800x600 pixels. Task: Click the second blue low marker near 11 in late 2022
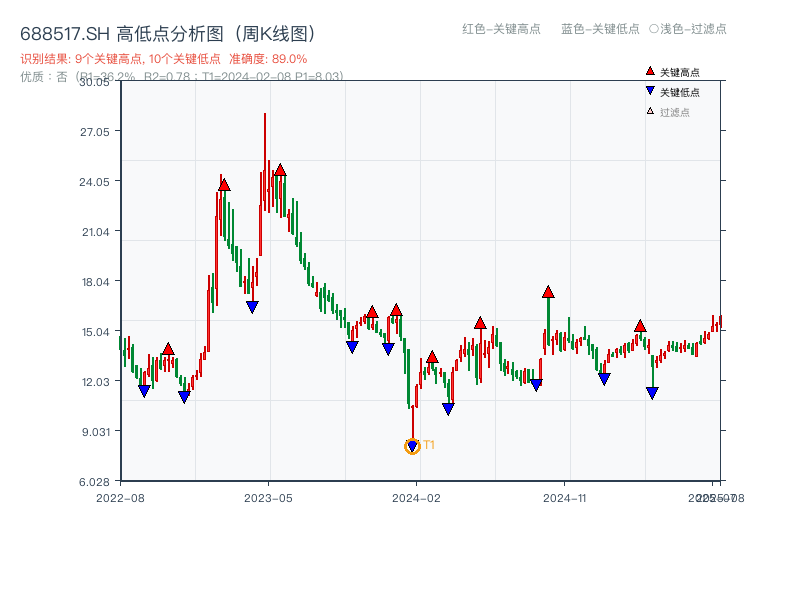184,397
